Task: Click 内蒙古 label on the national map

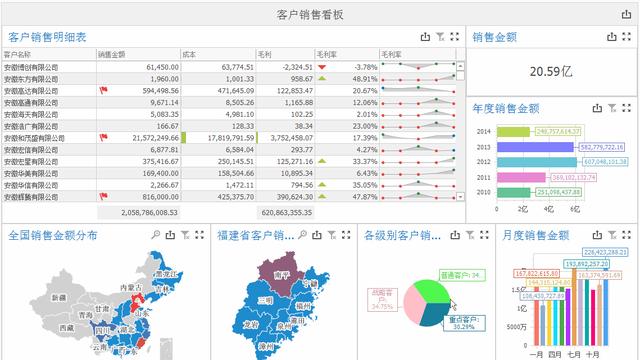Action: 131,287
